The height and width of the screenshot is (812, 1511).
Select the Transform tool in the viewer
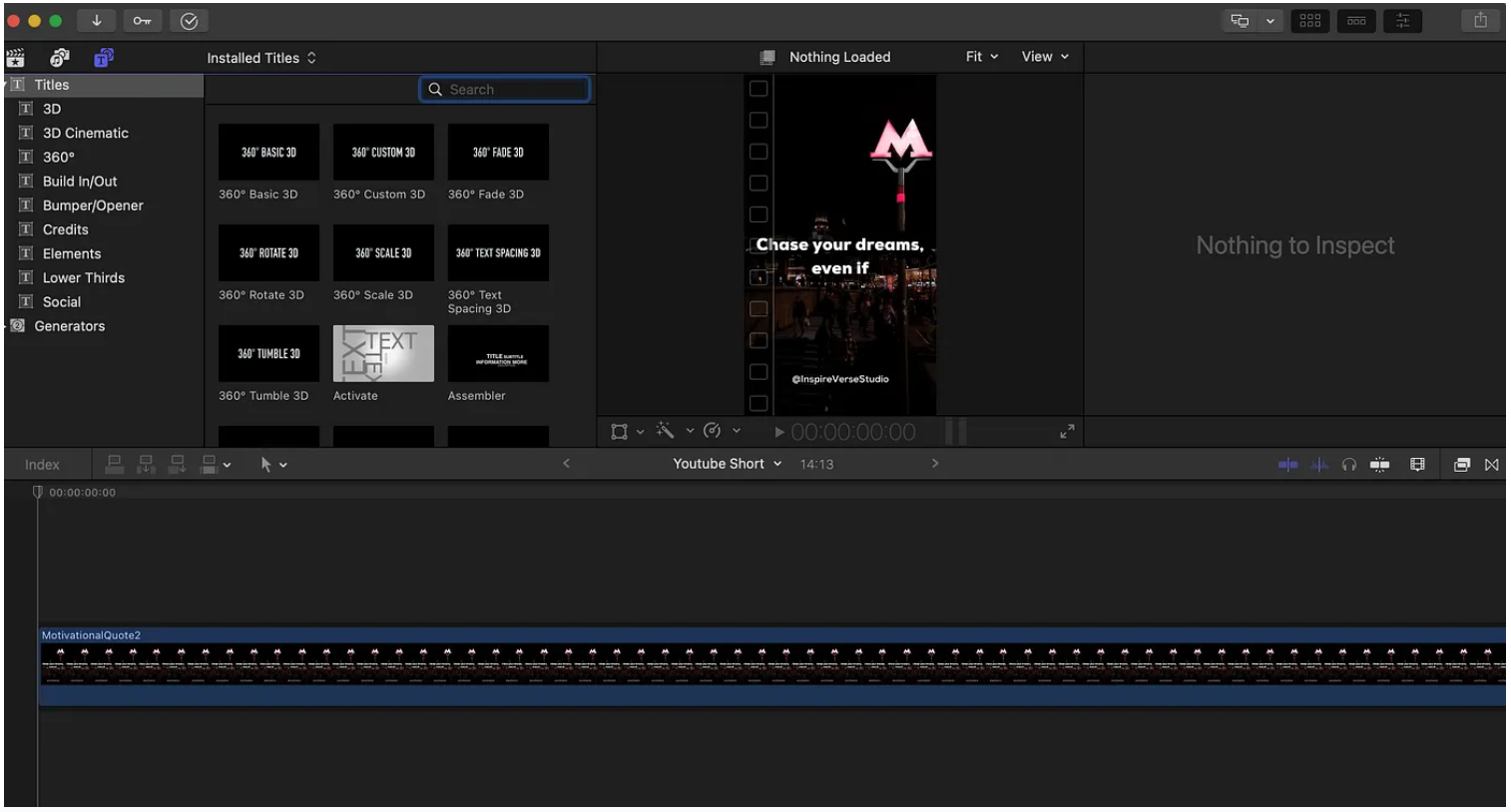[619, 430]
